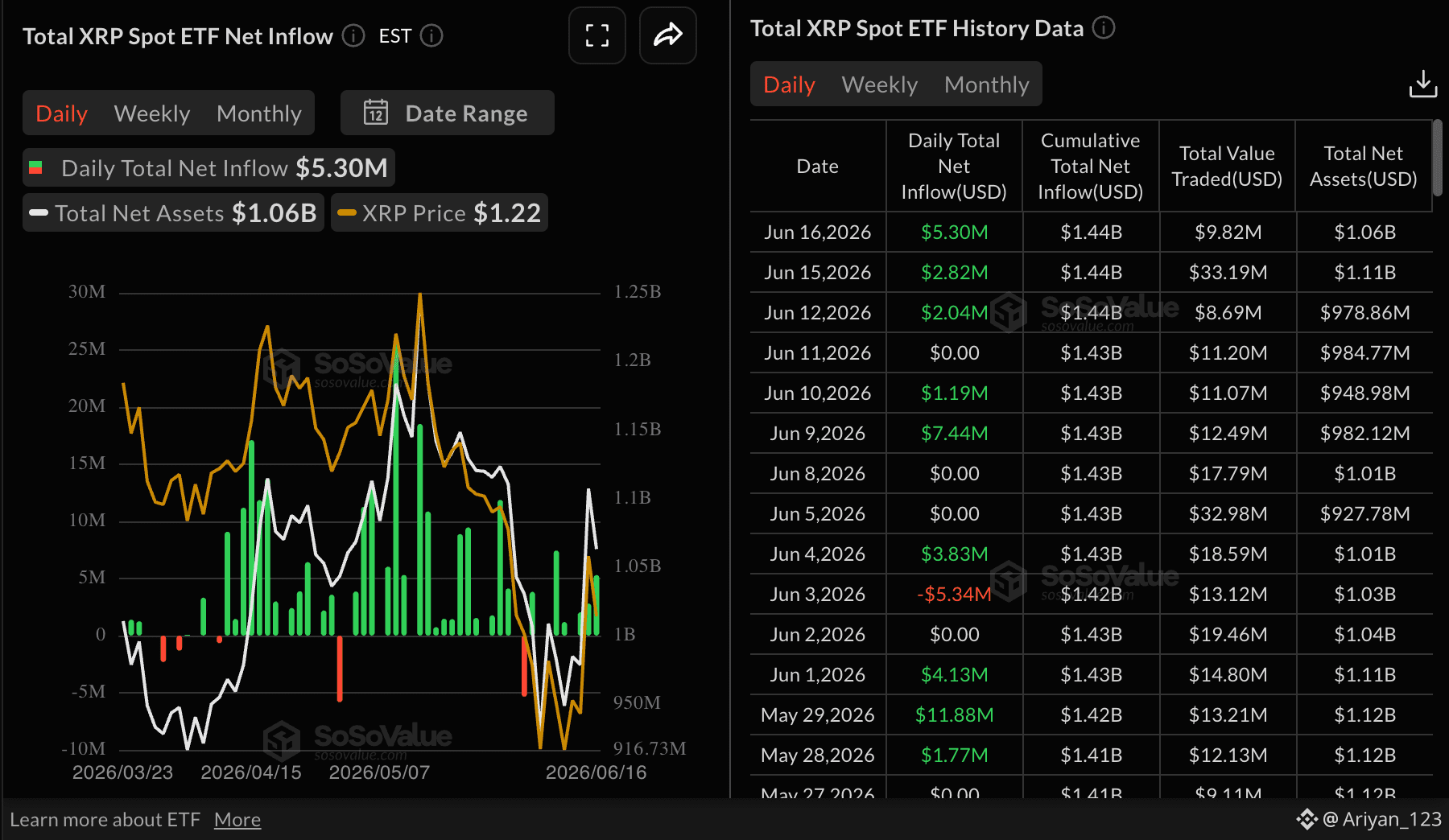Click the $17.79M traded value

pos(1228,474)
